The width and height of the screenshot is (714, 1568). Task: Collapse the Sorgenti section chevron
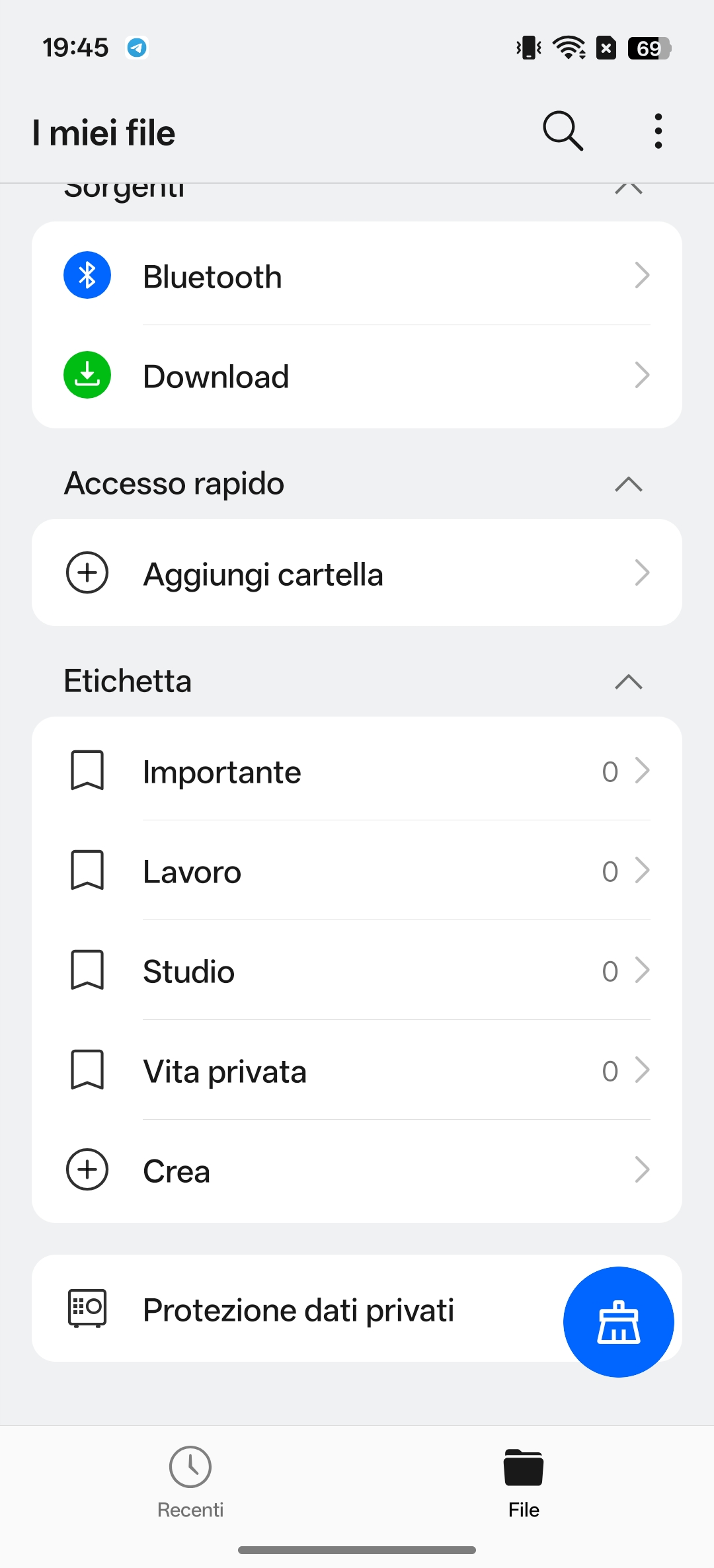pyautogui.click(x=628, y=188)
